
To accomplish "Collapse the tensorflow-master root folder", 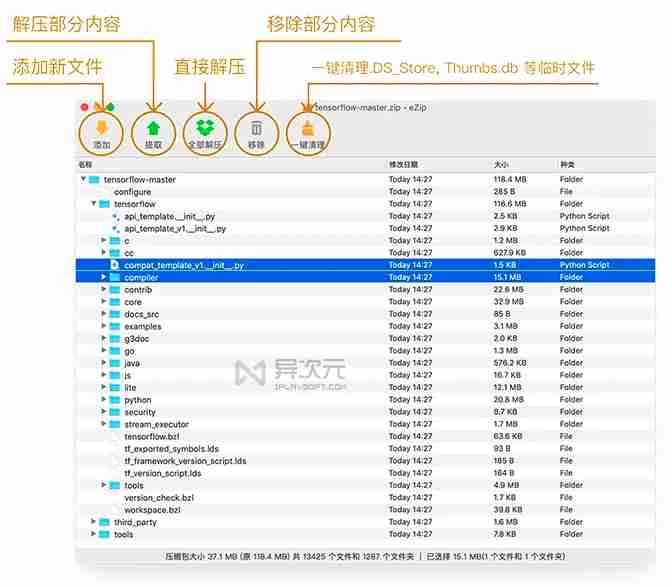I will (83, 180).
